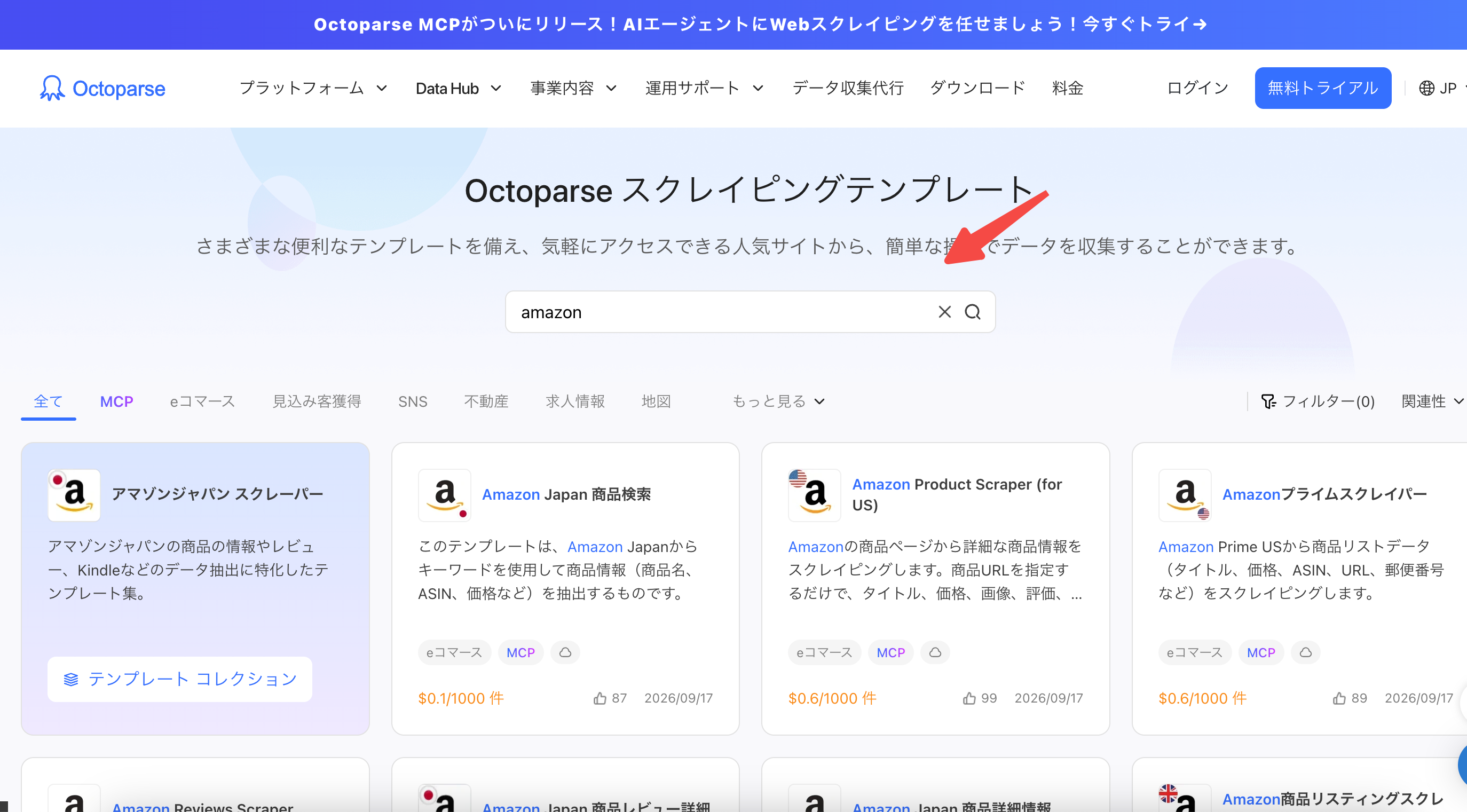Click the 無料トライアル button

point(1322,88)
